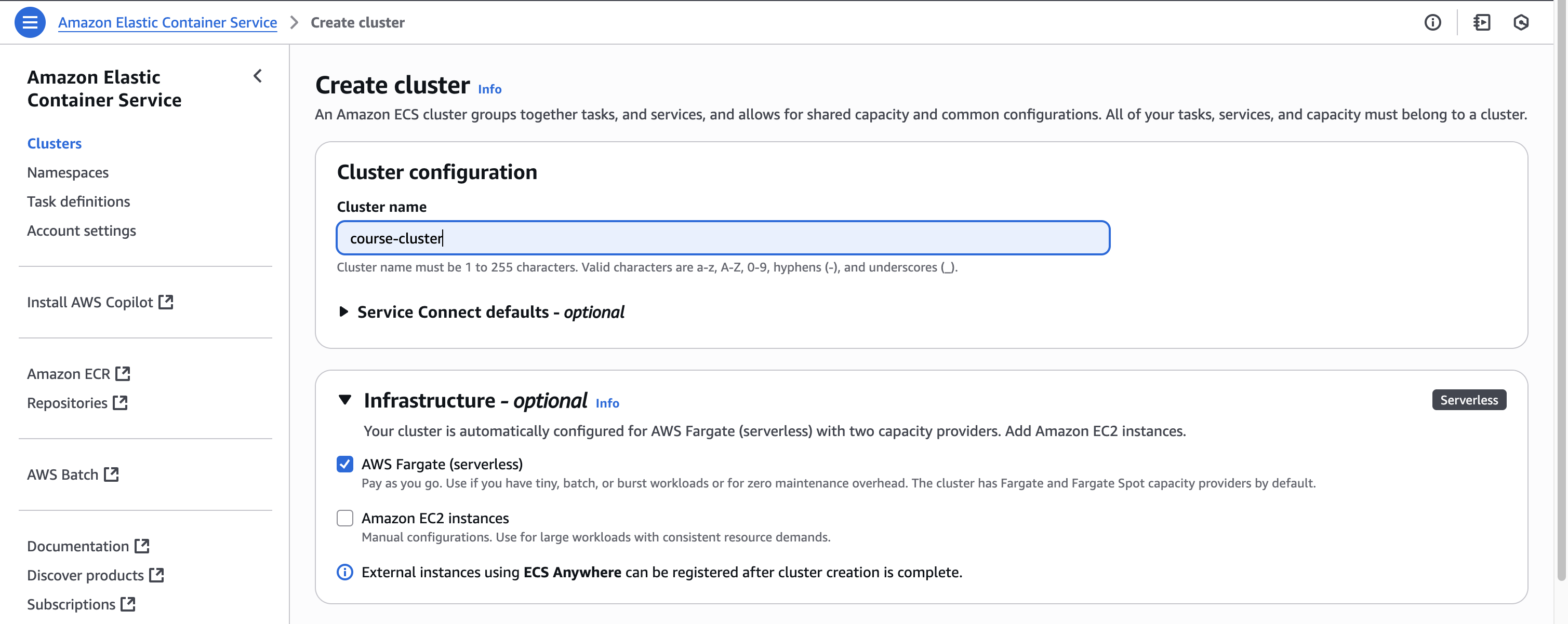The height and width of the screenshot is (624, 1568).
Task: Click the Amazon EC2 instances label
Action: click(x=435, y=518)
